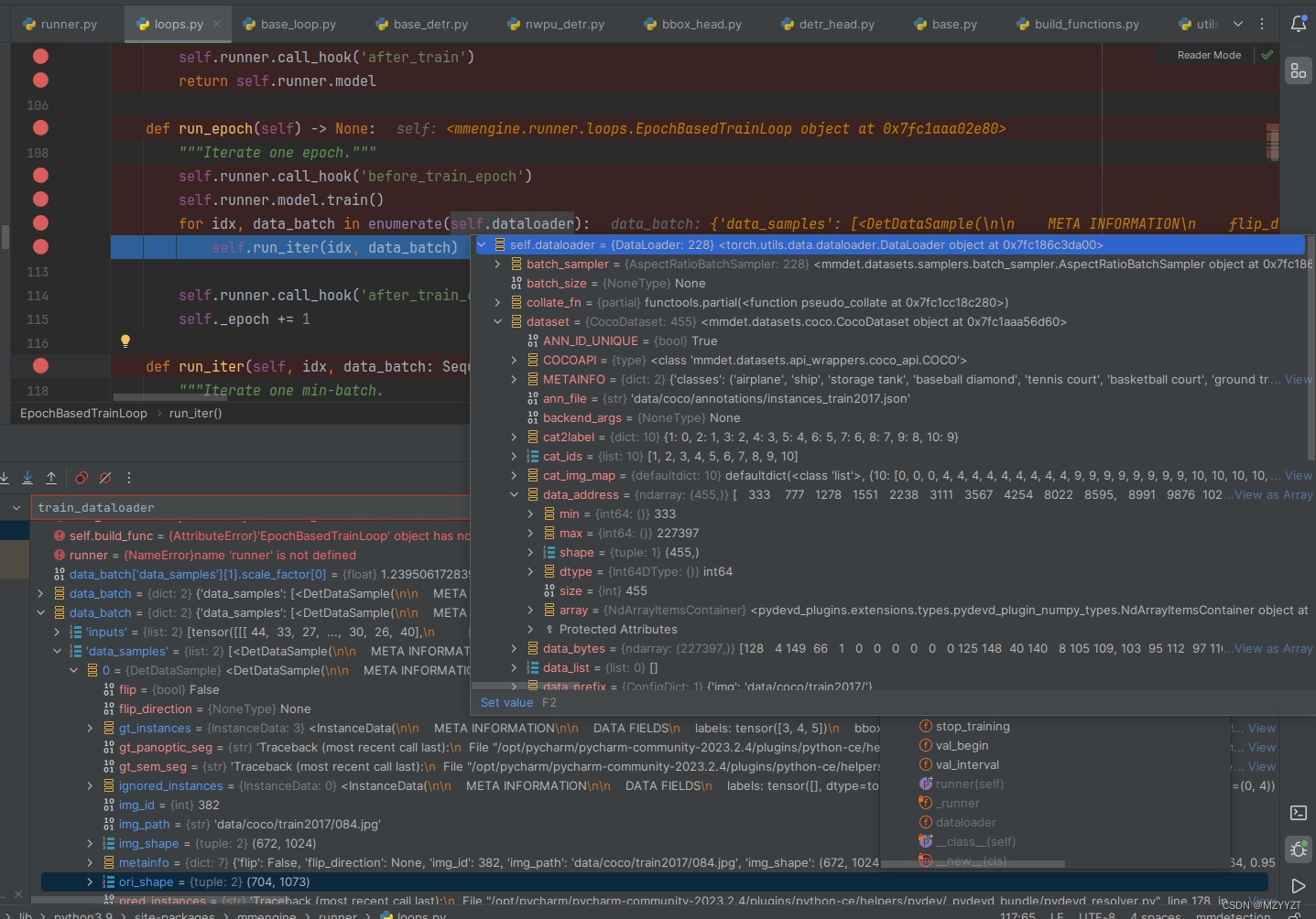Show hidden editor tabs list chevron

(1238, 24)
